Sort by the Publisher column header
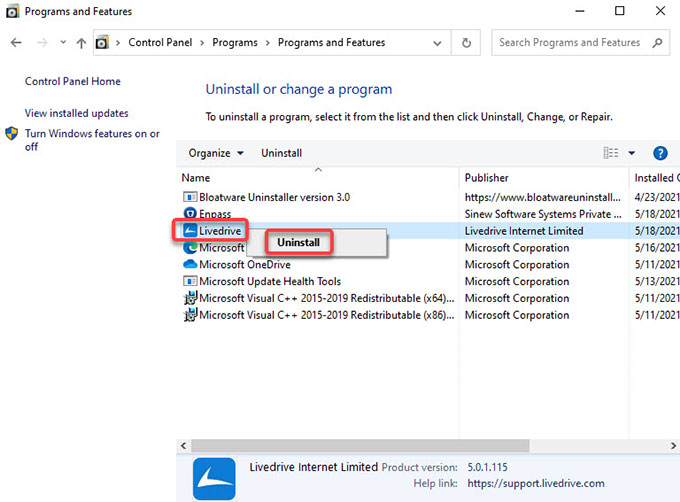680x502 pixels. tap(486, 178)
